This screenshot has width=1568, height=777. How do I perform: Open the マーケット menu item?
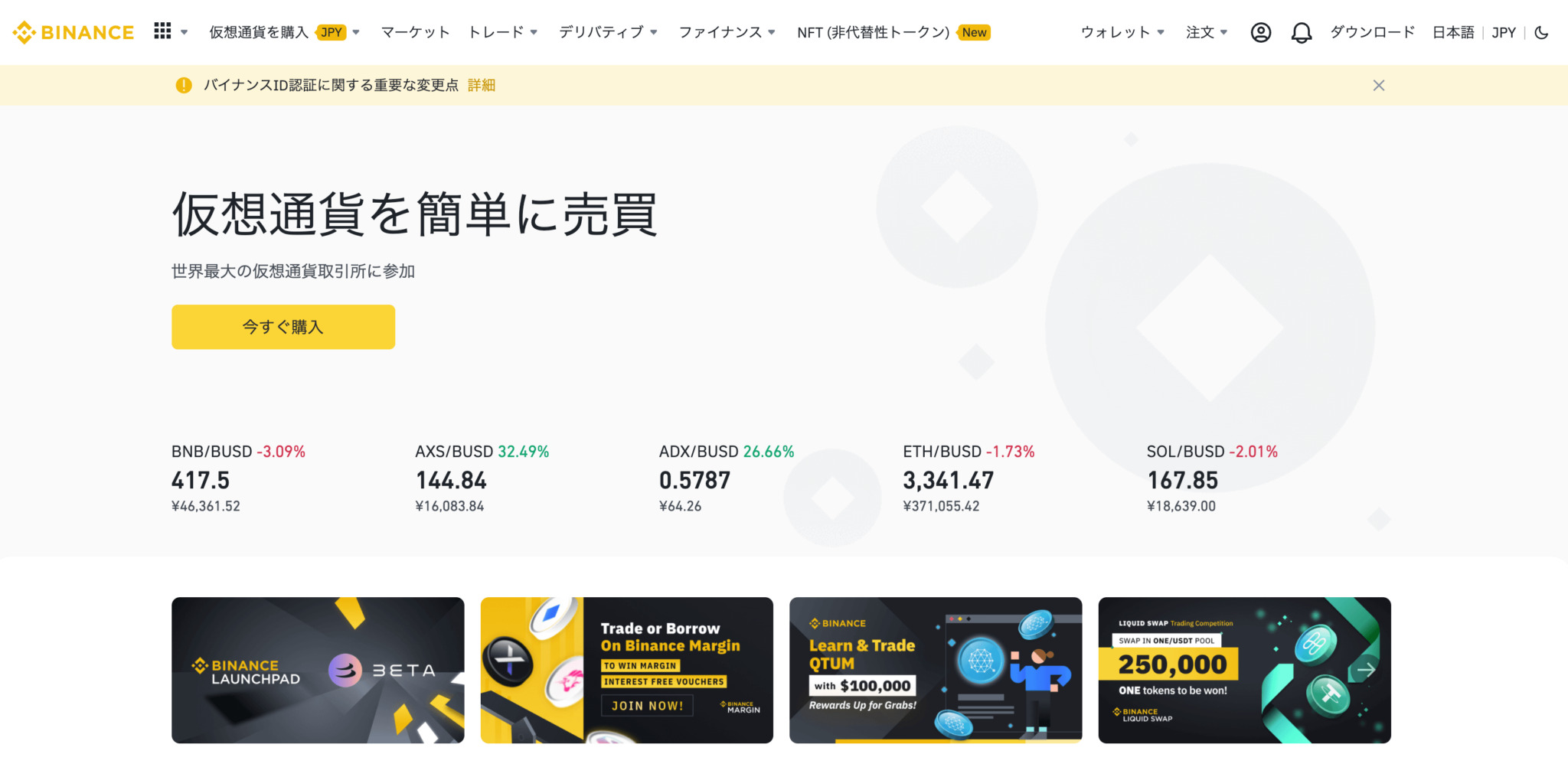(415, 32)
